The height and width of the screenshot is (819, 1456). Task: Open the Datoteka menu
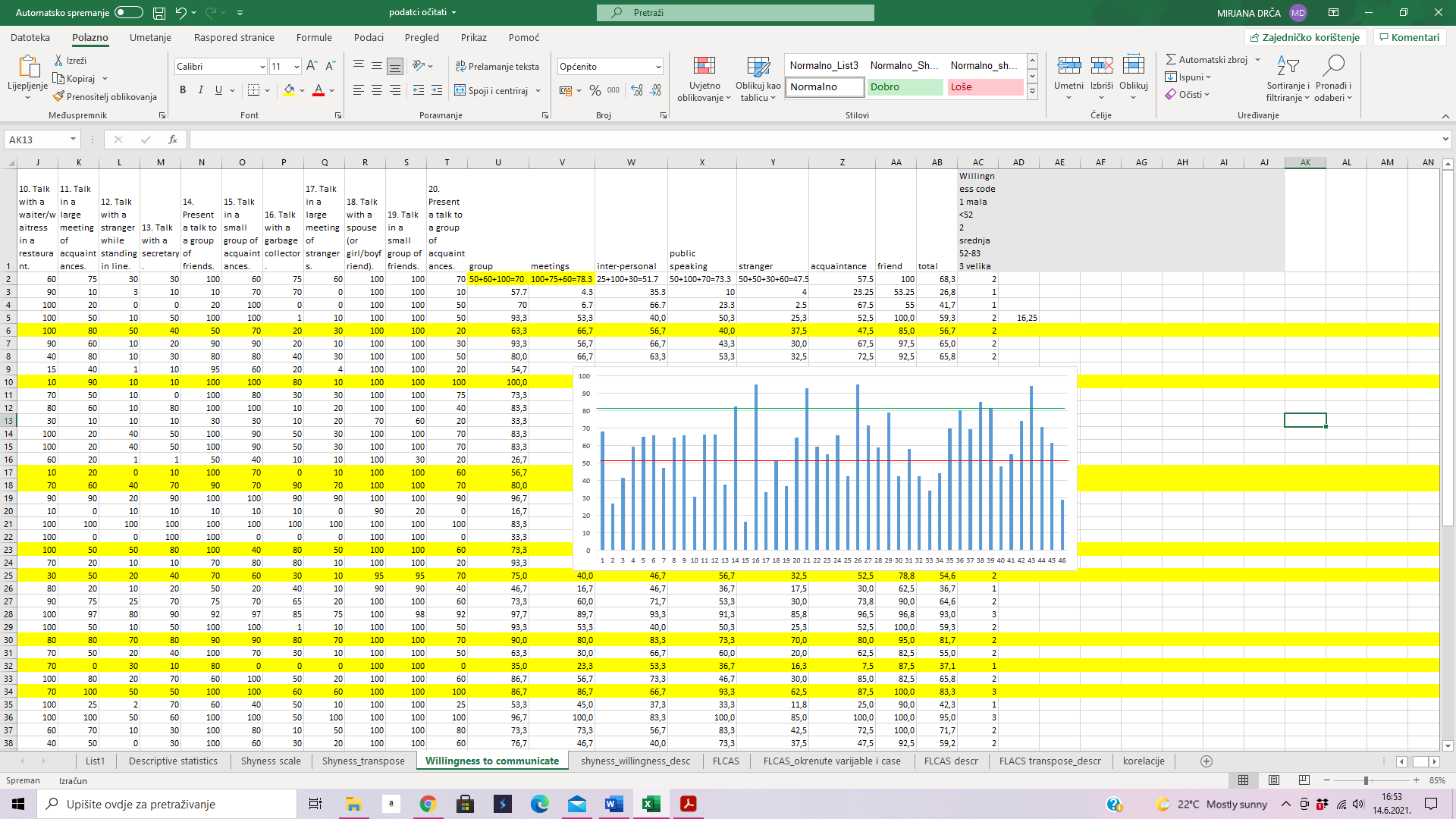(x=30, y=37)
